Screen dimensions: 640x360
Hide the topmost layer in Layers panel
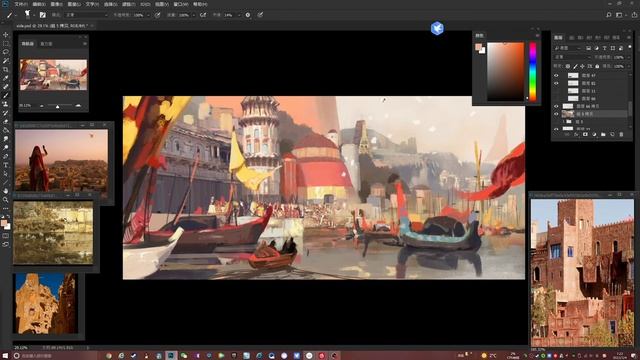[x=556, y=76]
